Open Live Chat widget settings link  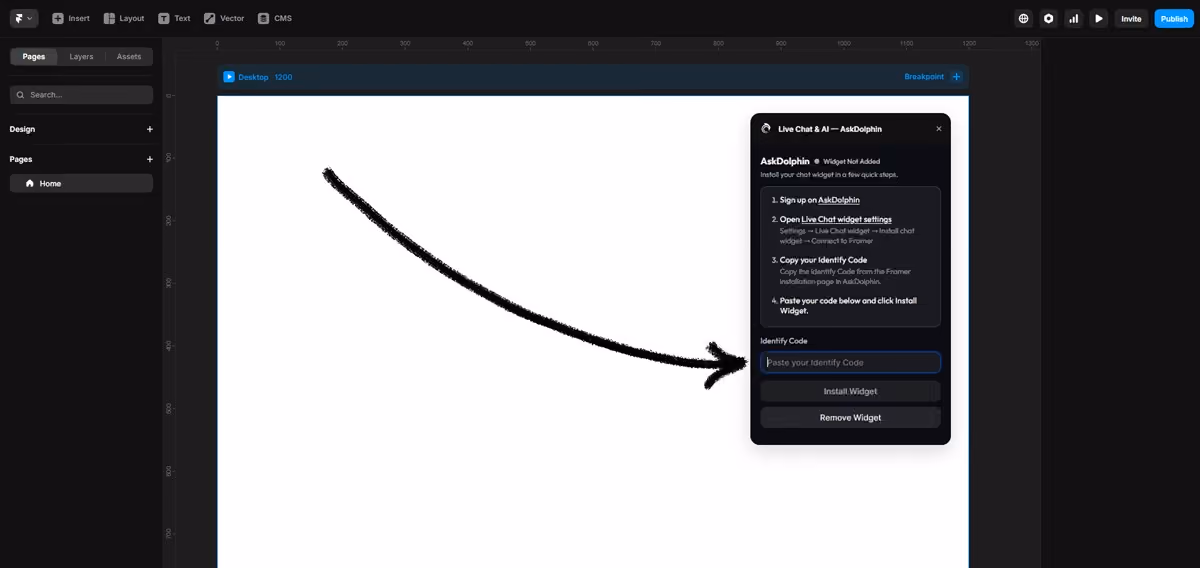click(x=846, y=219)
